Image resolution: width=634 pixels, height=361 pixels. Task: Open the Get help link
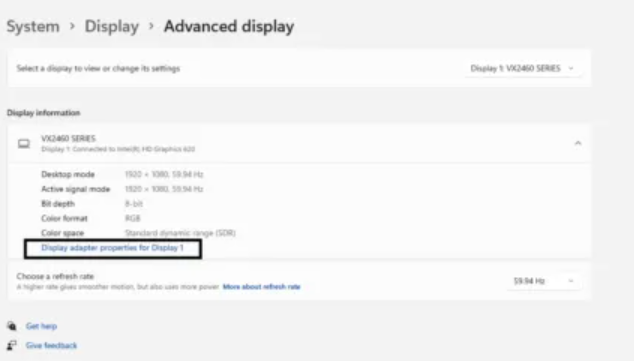point(41,326)
